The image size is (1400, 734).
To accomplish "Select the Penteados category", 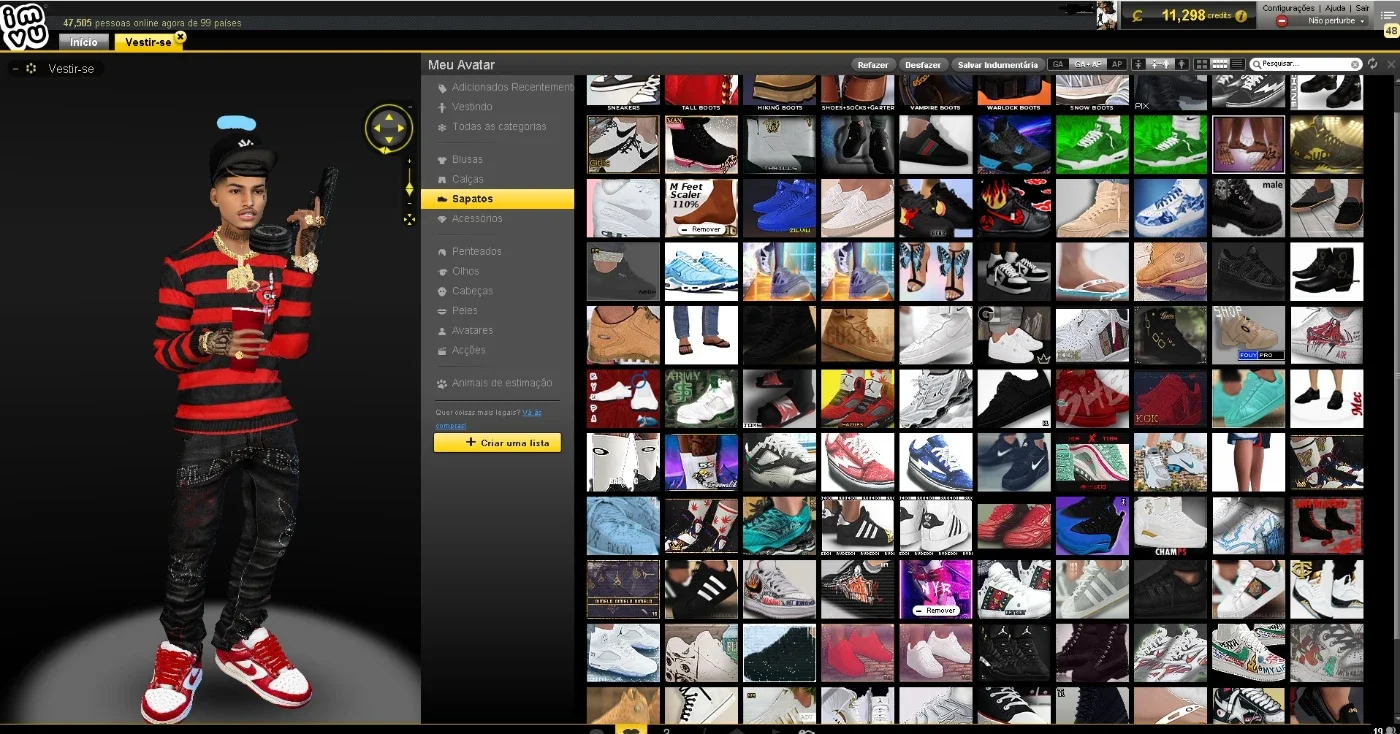I will (x=476, y=251).
